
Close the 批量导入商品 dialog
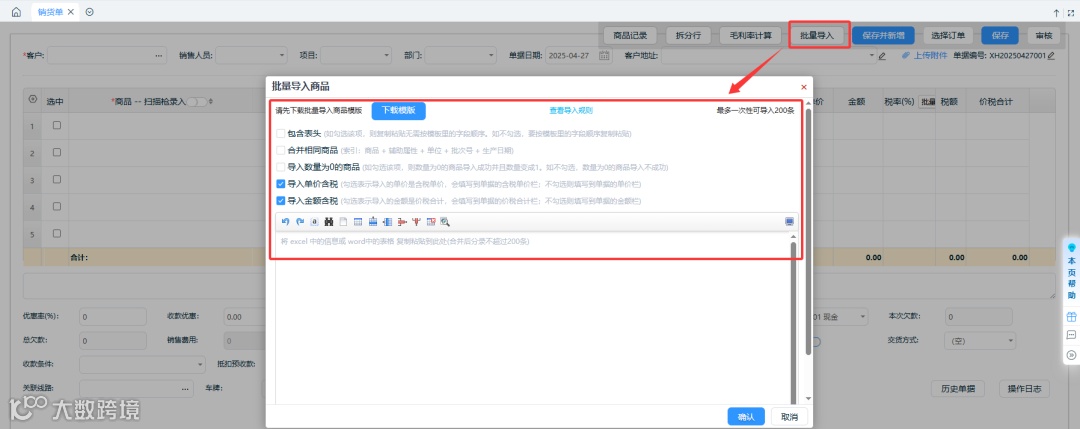[x=803, y=87]
